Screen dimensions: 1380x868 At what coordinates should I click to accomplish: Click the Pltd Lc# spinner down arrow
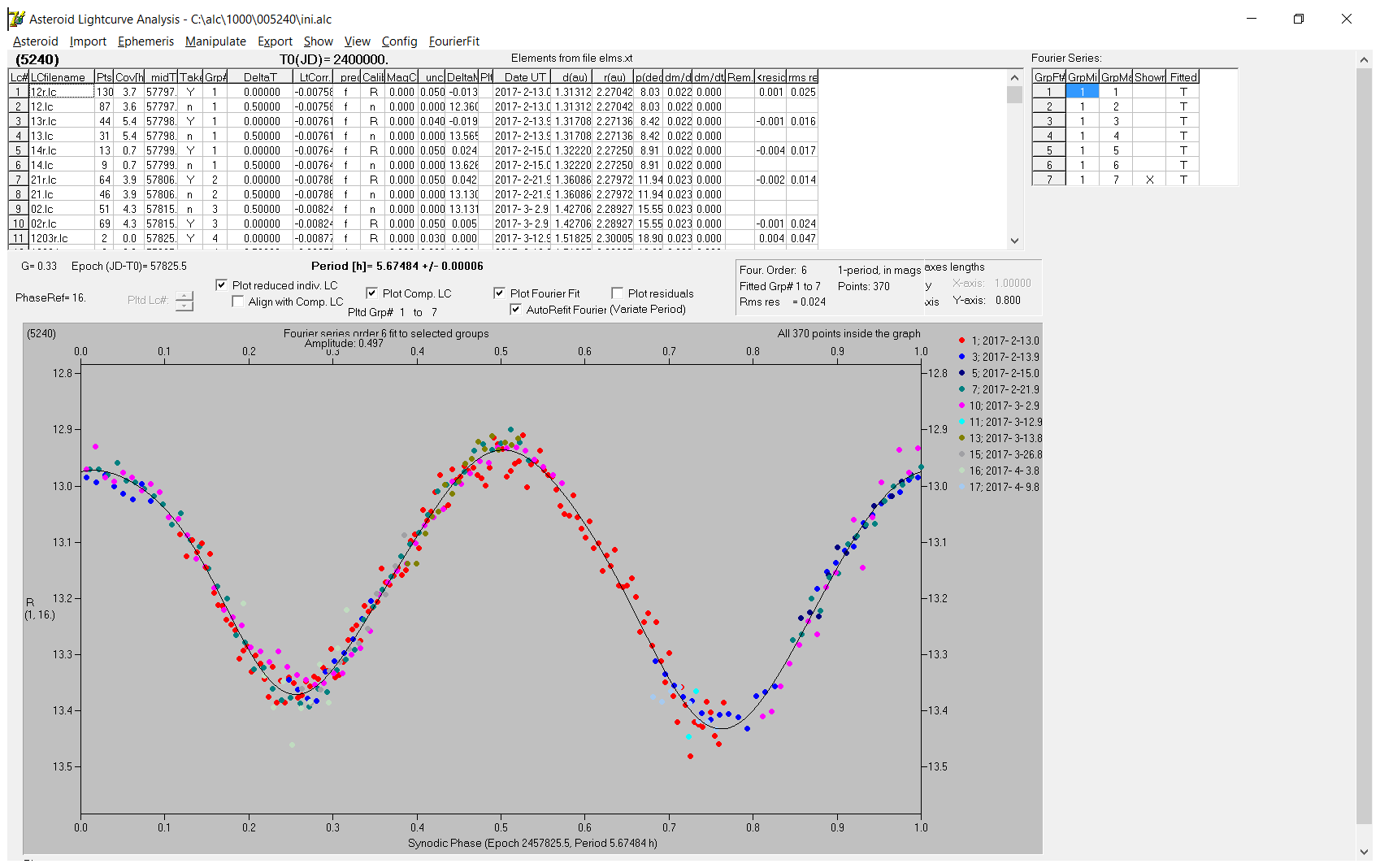(184, 306)
